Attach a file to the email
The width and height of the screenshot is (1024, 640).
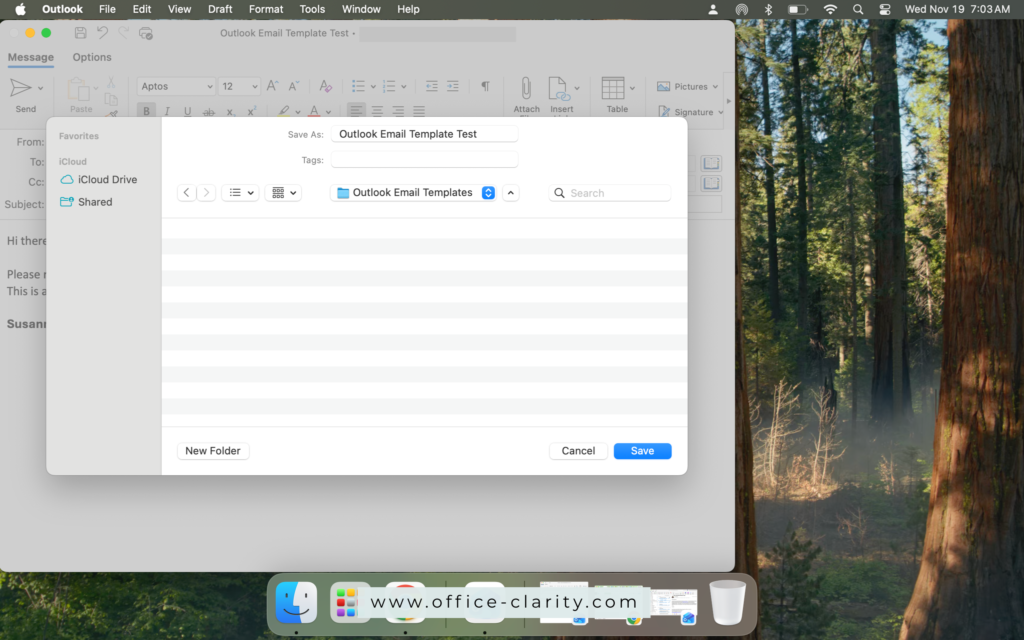click(525, 95)
